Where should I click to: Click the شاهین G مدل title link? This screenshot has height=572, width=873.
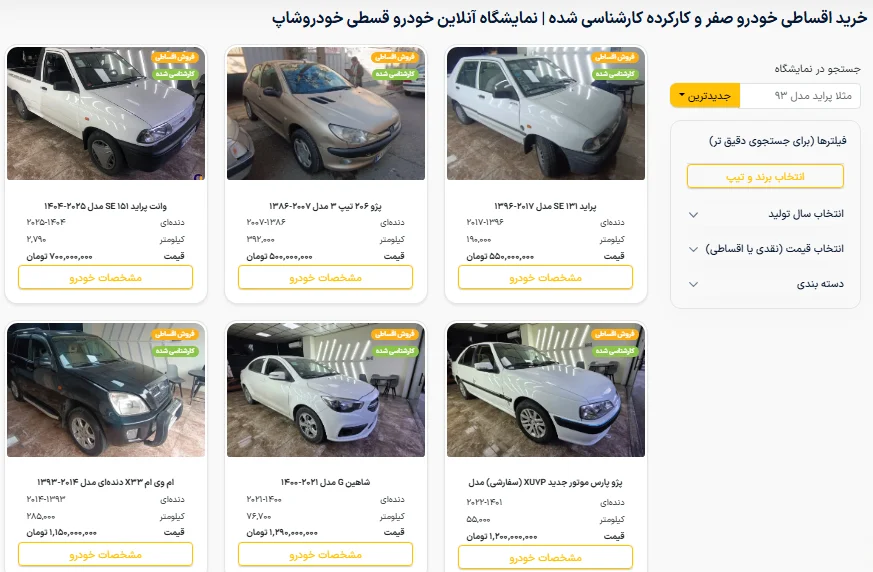[x=326, y=482]
